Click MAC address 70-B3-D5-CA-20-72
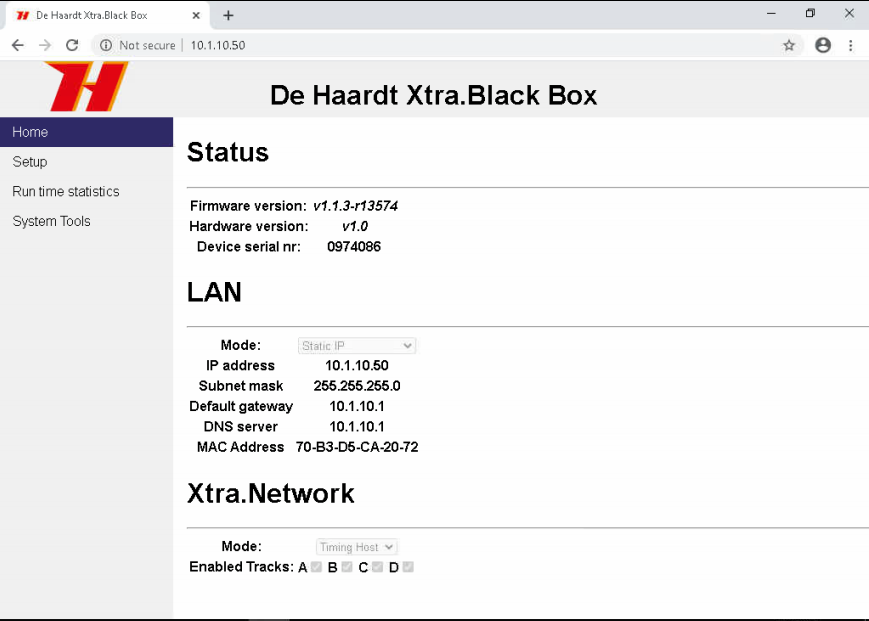Image resolution: width=869 pixels, height=621 pixels. tap(357, 447)
